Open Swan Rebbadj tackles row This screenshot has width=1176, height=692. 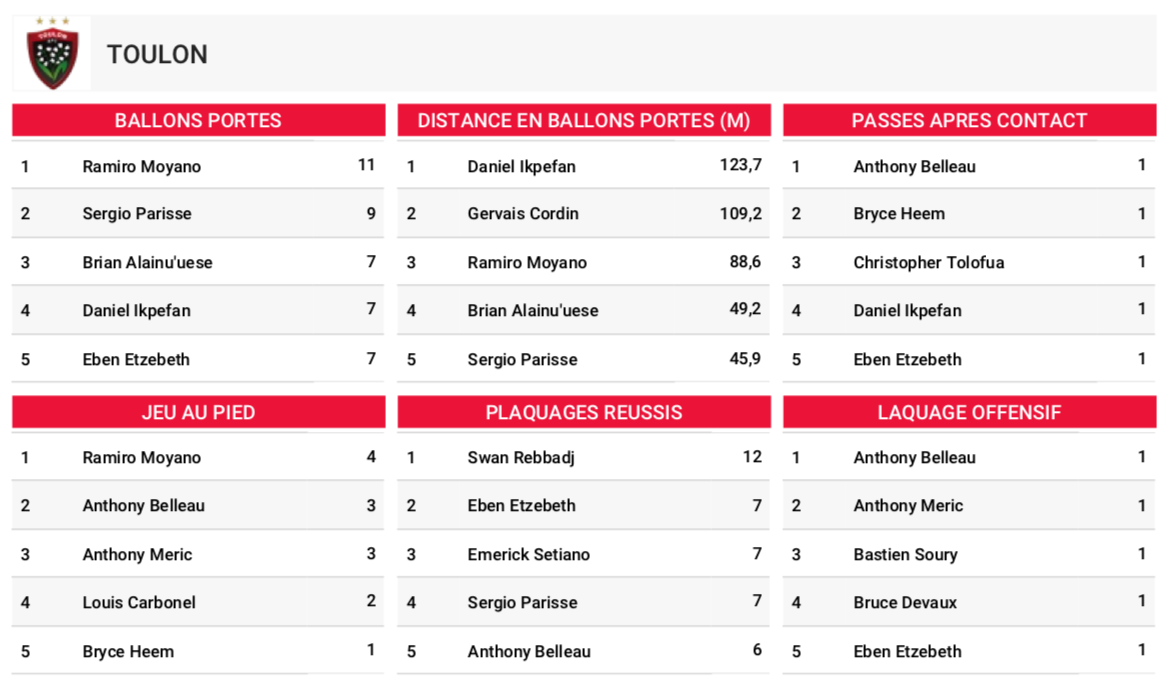(584, 457)
